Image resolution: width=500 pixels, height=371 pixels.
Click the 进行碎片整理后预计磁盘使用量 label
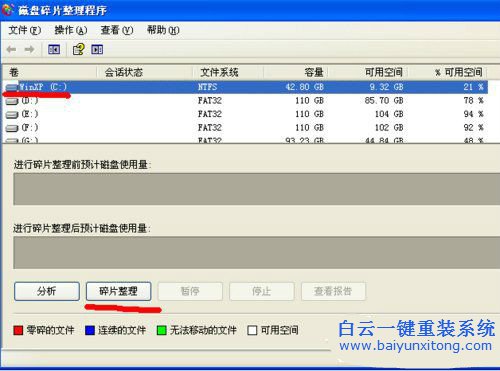point(82,229)
